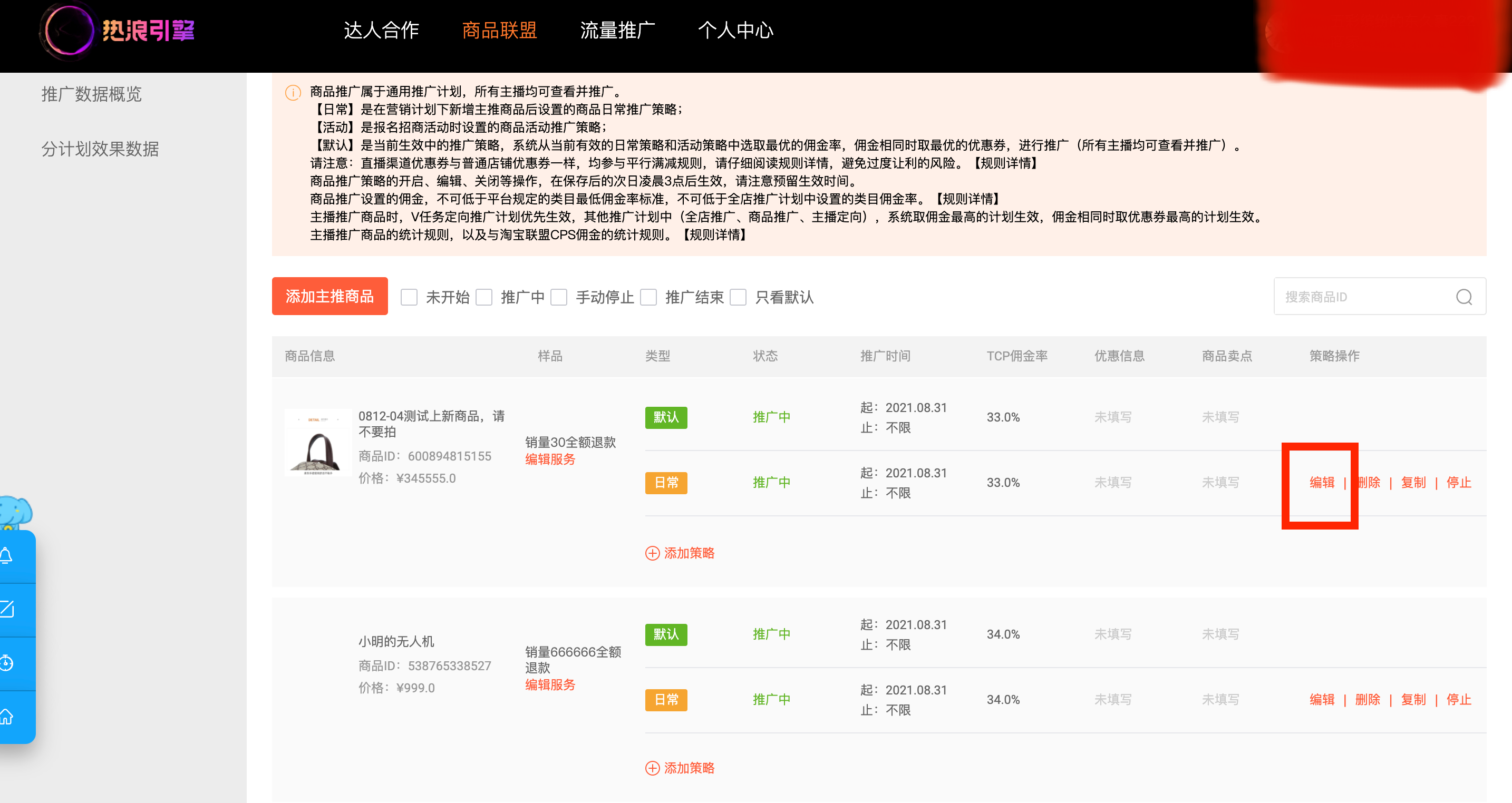Viewport: 1512px width, 803px height.
Task: Click 编辑 for 小明的无人机 日常 strategy
Action: 1322,699
